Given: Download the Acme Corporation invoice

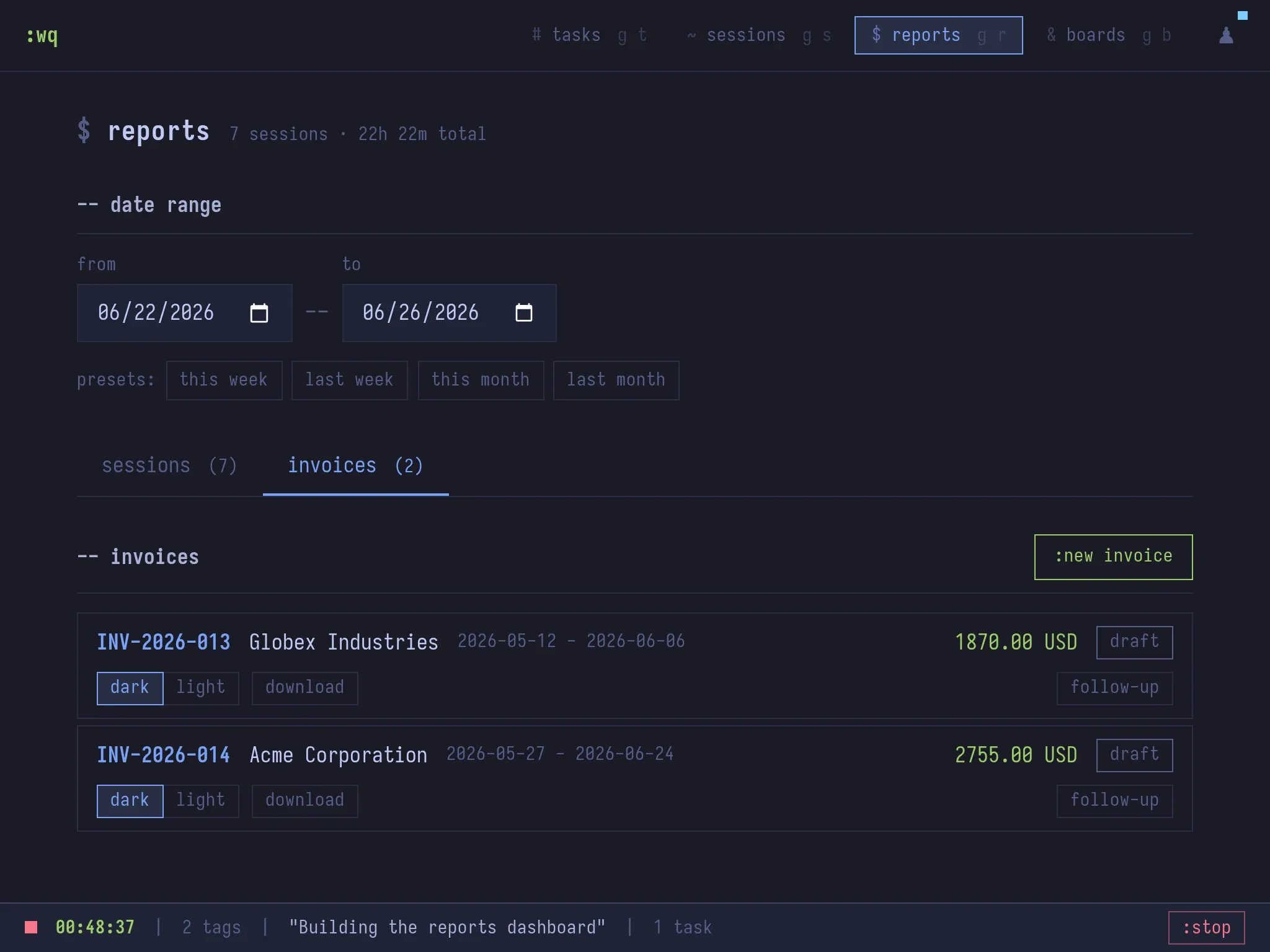Looking at the screenshot, I should 304,801.
